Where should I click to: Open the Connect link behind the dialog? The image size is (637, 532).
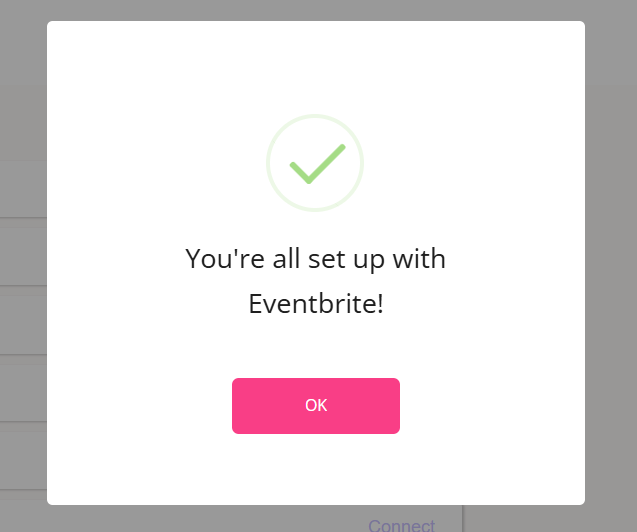pos(401,525)
